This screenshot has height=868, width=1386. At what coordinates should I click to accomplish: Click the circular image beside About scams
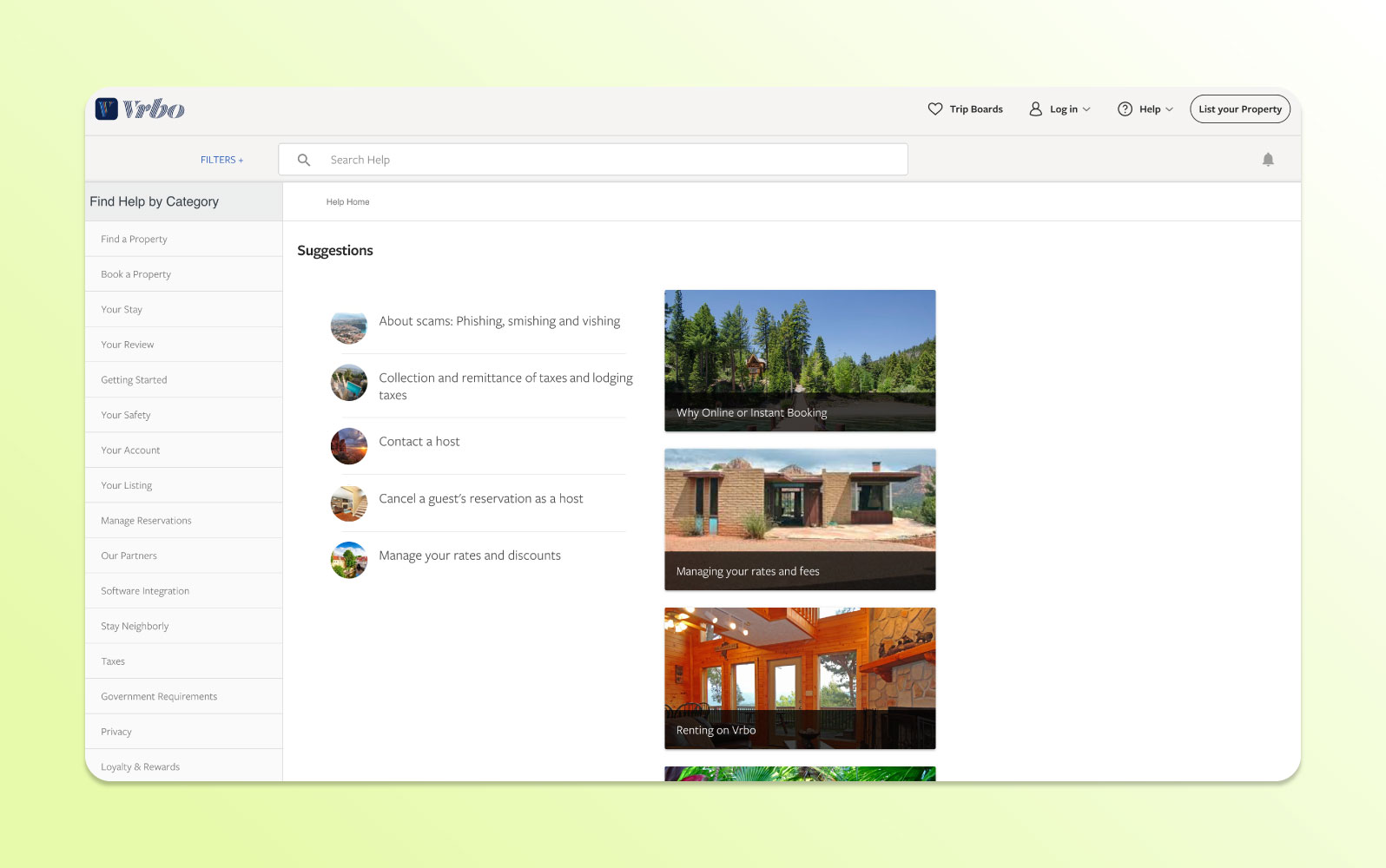[349, 326]
